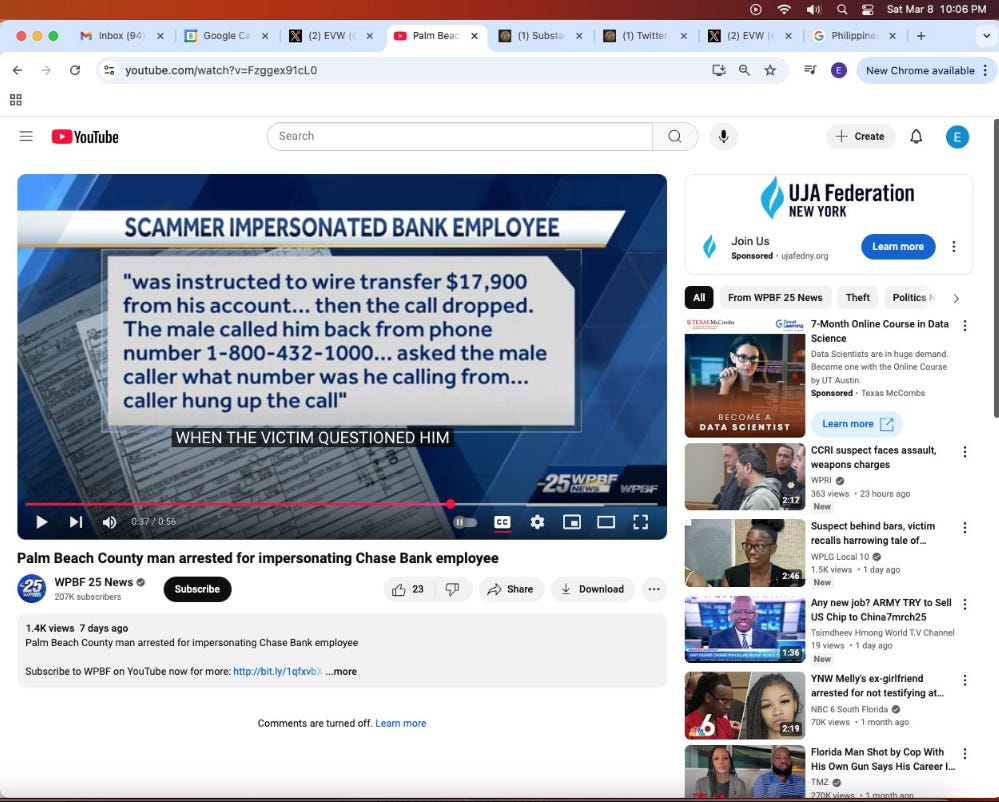
Task: Open macOS Control Center
Action: pyautogui.click(x=867, y=10)
